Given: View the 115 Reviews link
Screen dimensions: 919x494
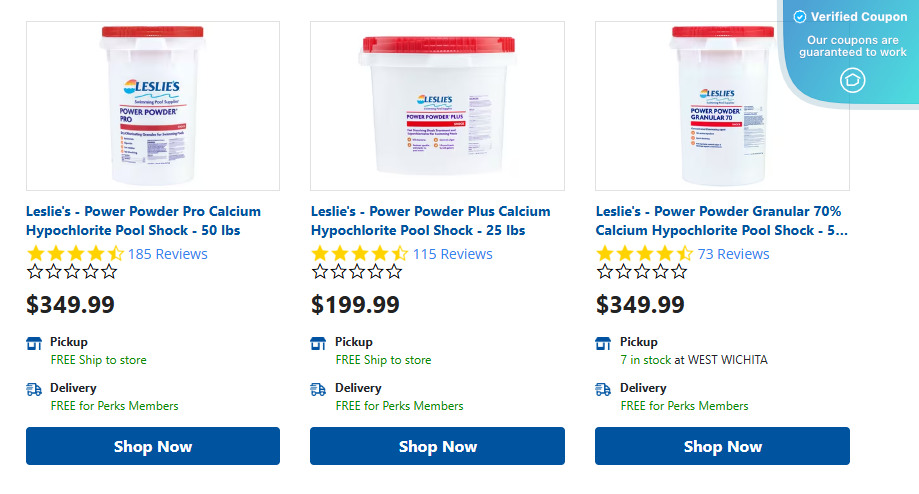Looking at the screenshot, I should tap(452, 254).
